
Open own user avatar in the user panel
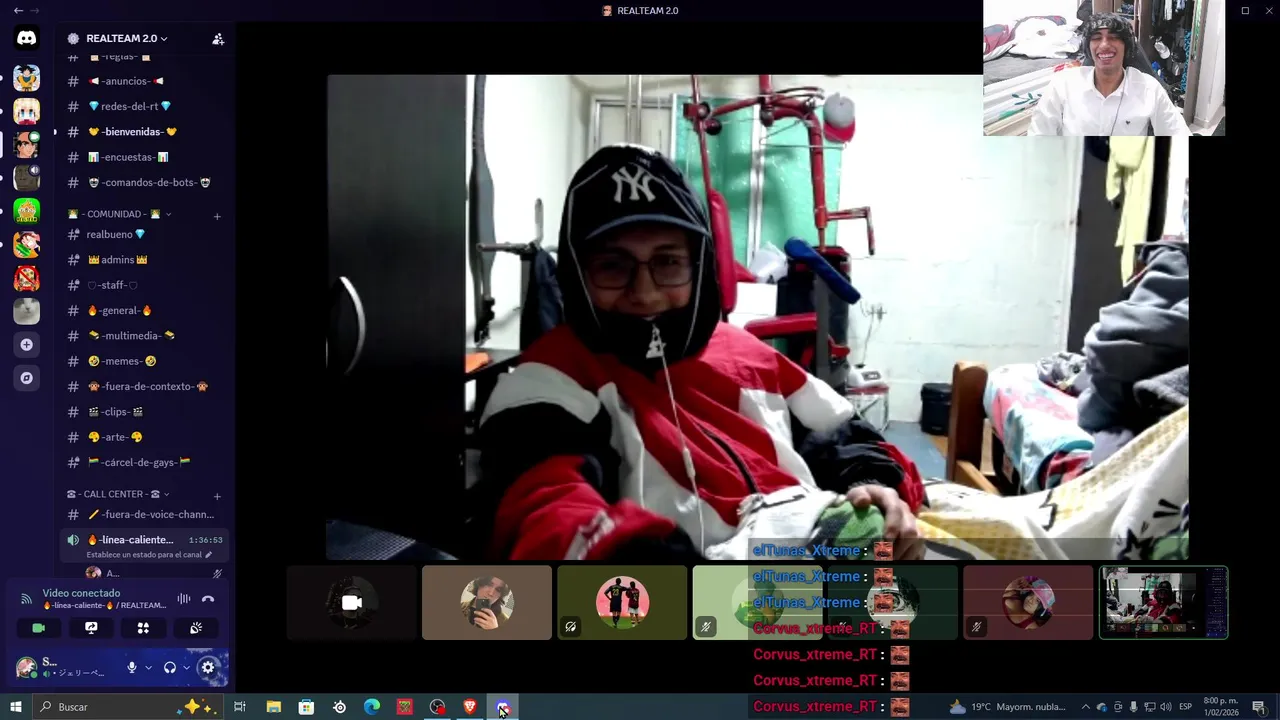click(x=26, y=667)
